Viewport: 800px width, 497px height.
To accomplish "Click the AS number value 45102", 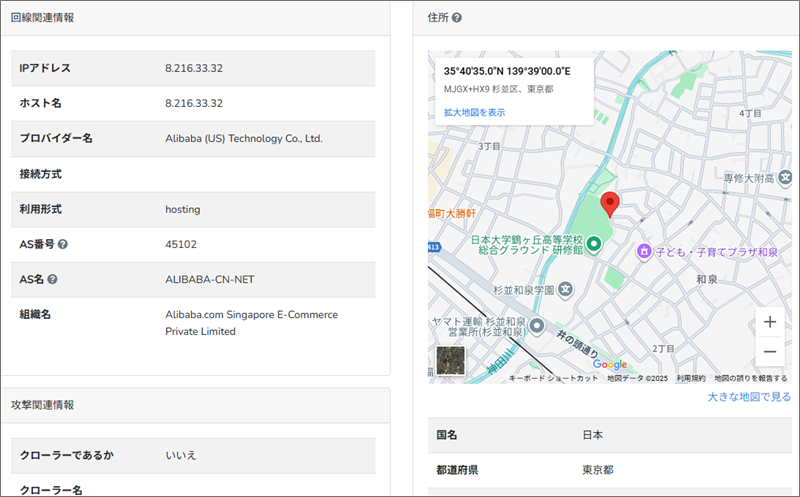I will pyautogui.click(x=181, y=244).
